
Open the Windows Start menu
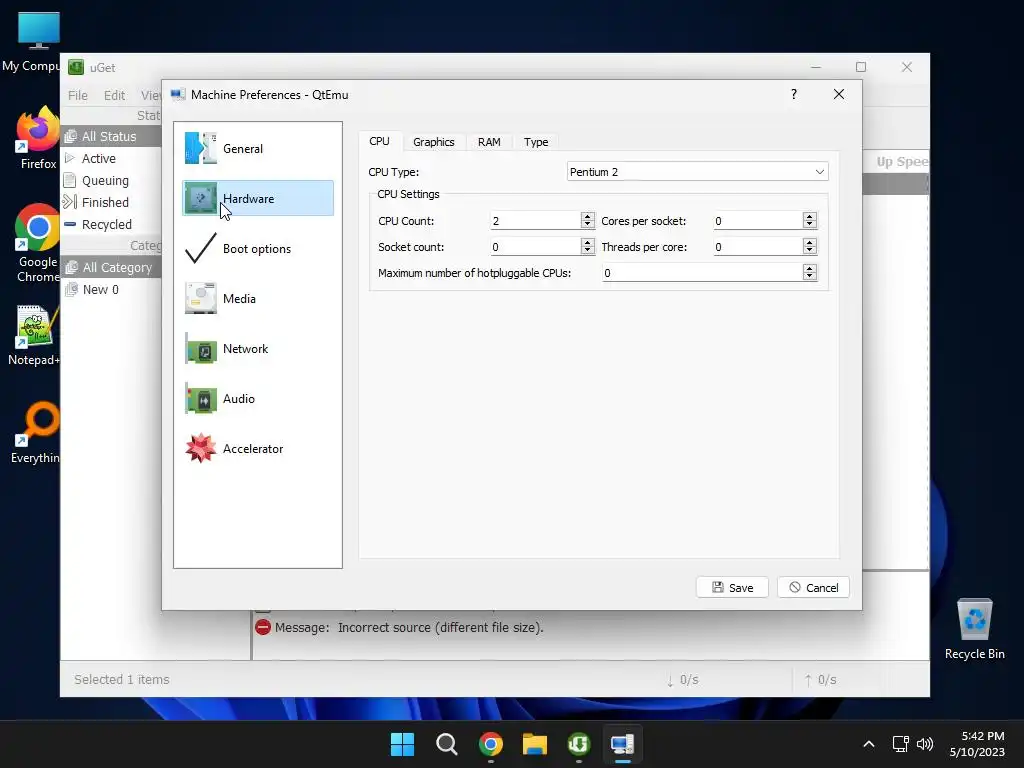[x=402, y=744]
